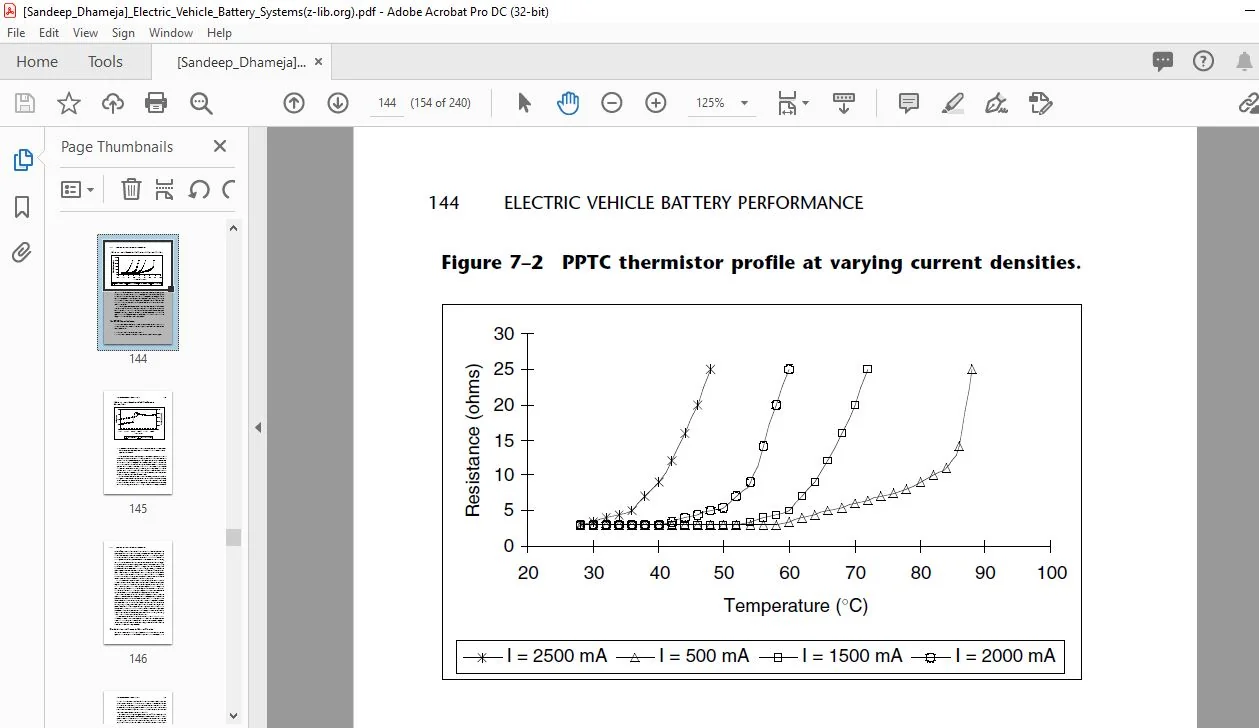The width and height of the screenshot is (1259, 728).
Task: Click the Stamp or redact tool icon
Action: 1040,103
